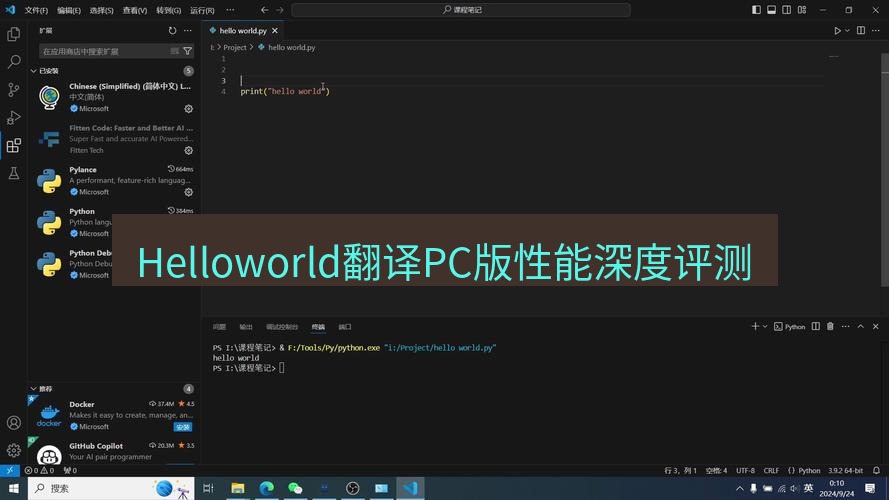Image resolution: width=889 pixels, height=500 pixels.
Task: Refresh the extensions list
Action: coord(172,31)
